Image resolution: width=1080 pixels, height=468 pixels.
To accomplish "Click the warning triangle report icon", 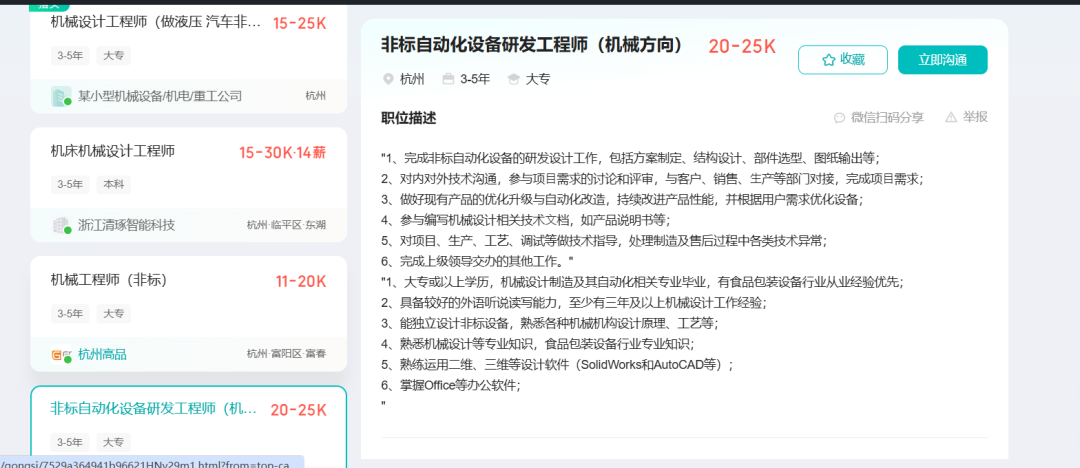I will click(x=951, y=117).
